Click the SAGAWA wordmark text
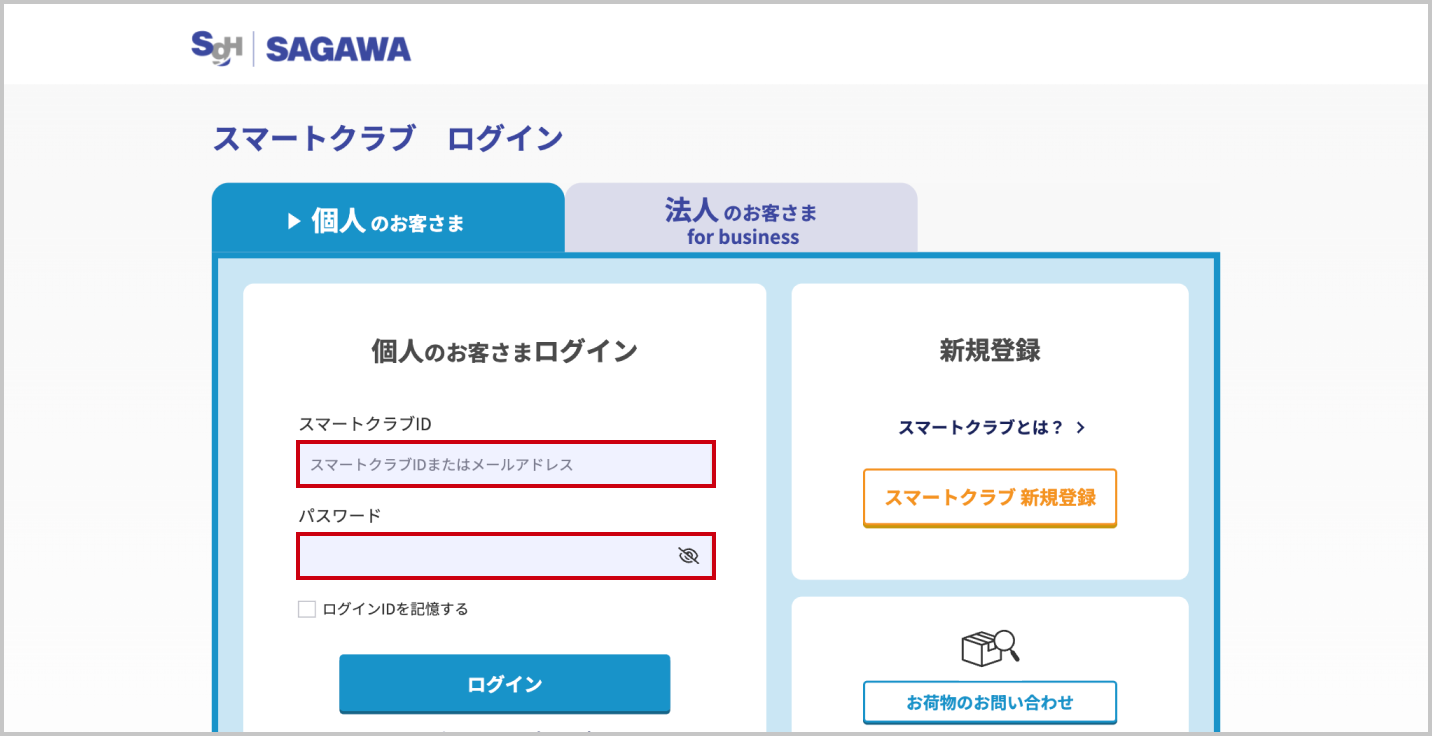Viewport: 1432px width, 736px height. [339, 50]
